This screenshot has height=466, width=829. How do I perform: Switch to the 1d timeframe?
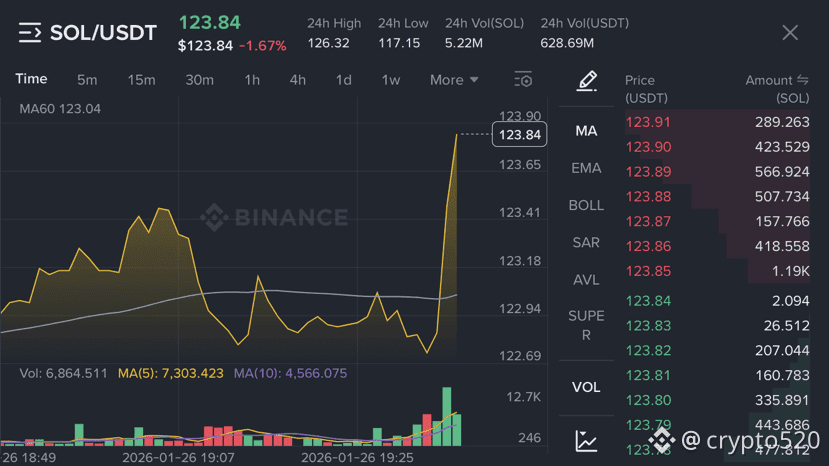(x=344, y=80)
